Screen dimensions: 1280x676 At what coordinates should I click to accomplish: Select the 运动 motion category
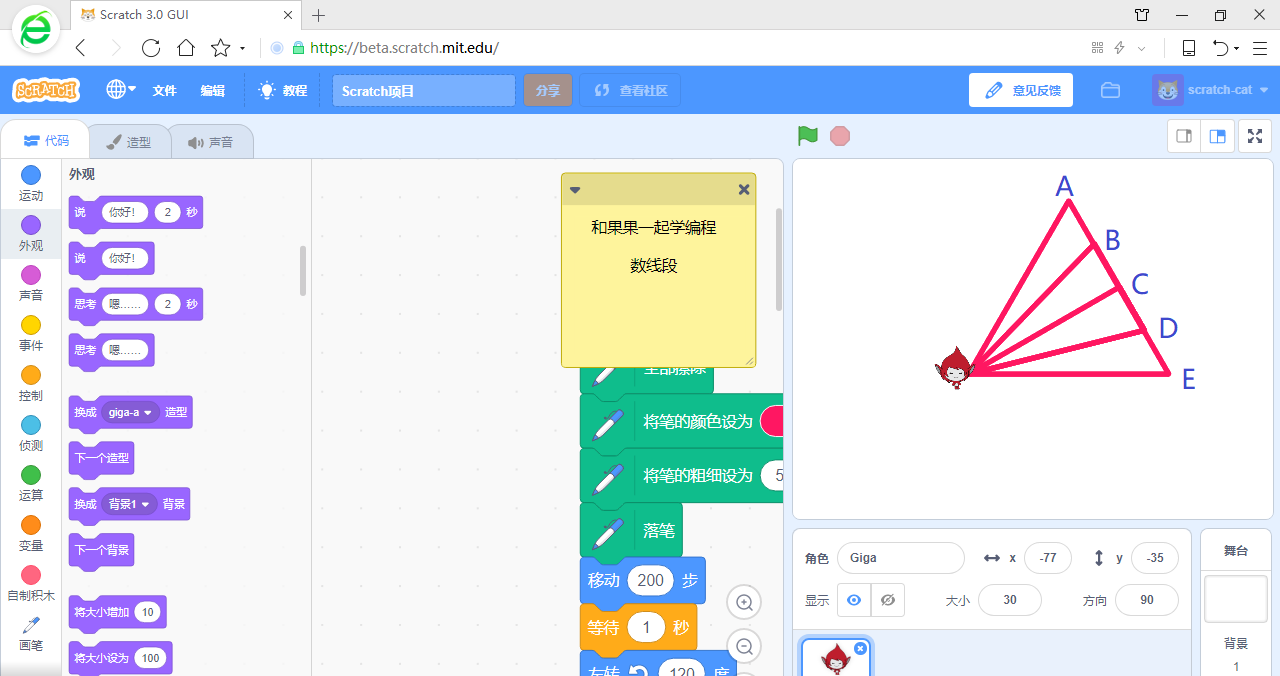point(31,184)
